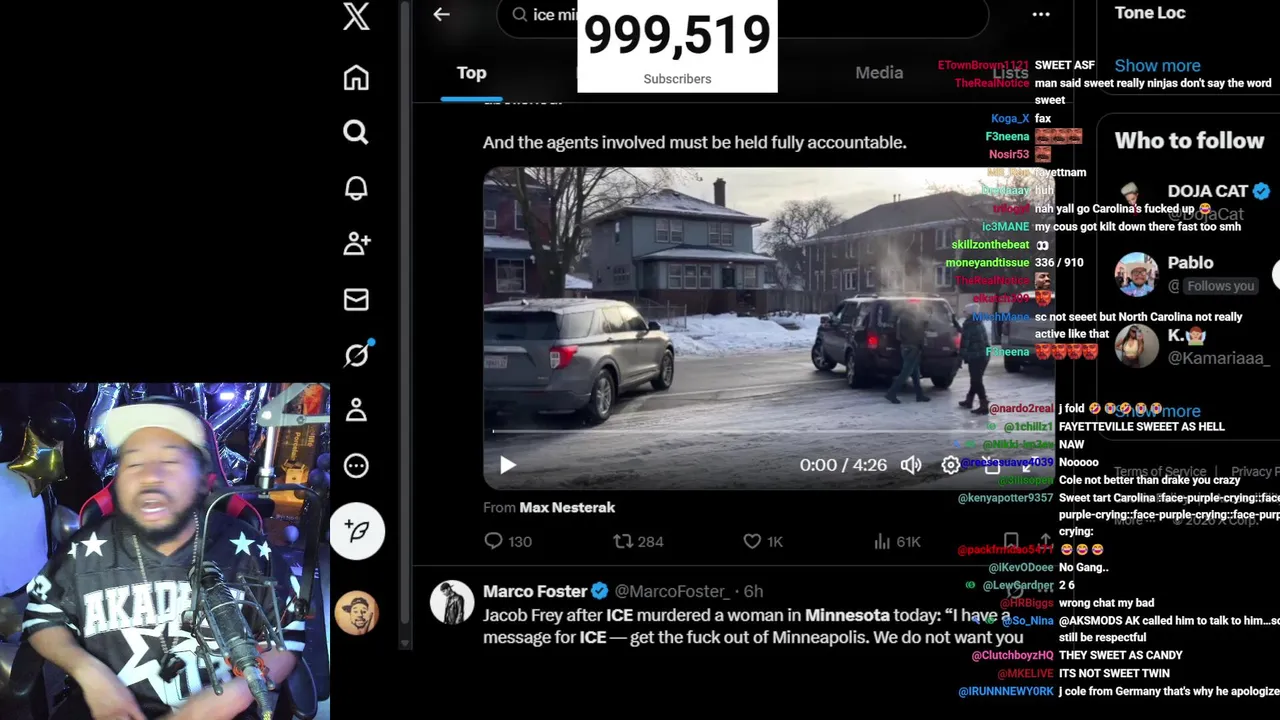Click Show more under Tone Loc

click(1157, 65)
